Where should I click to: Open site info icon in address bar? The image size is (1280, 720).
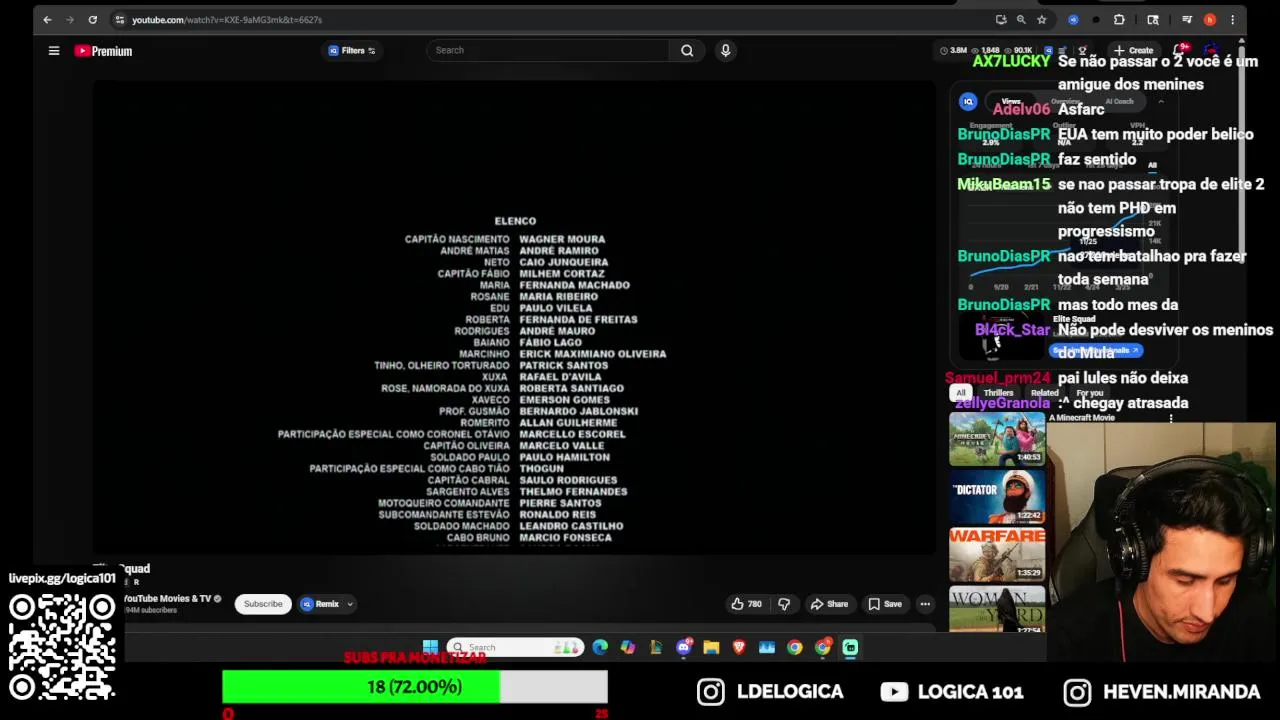point(119,19)
